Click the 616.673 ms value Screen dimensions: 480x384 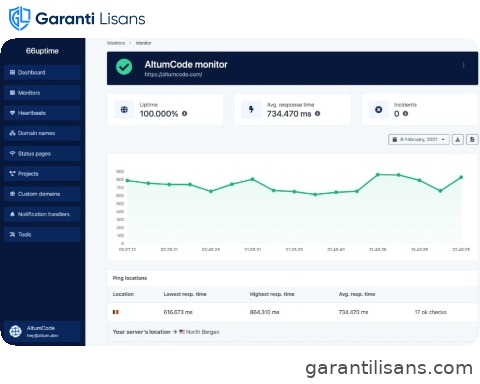click(178, 312)
